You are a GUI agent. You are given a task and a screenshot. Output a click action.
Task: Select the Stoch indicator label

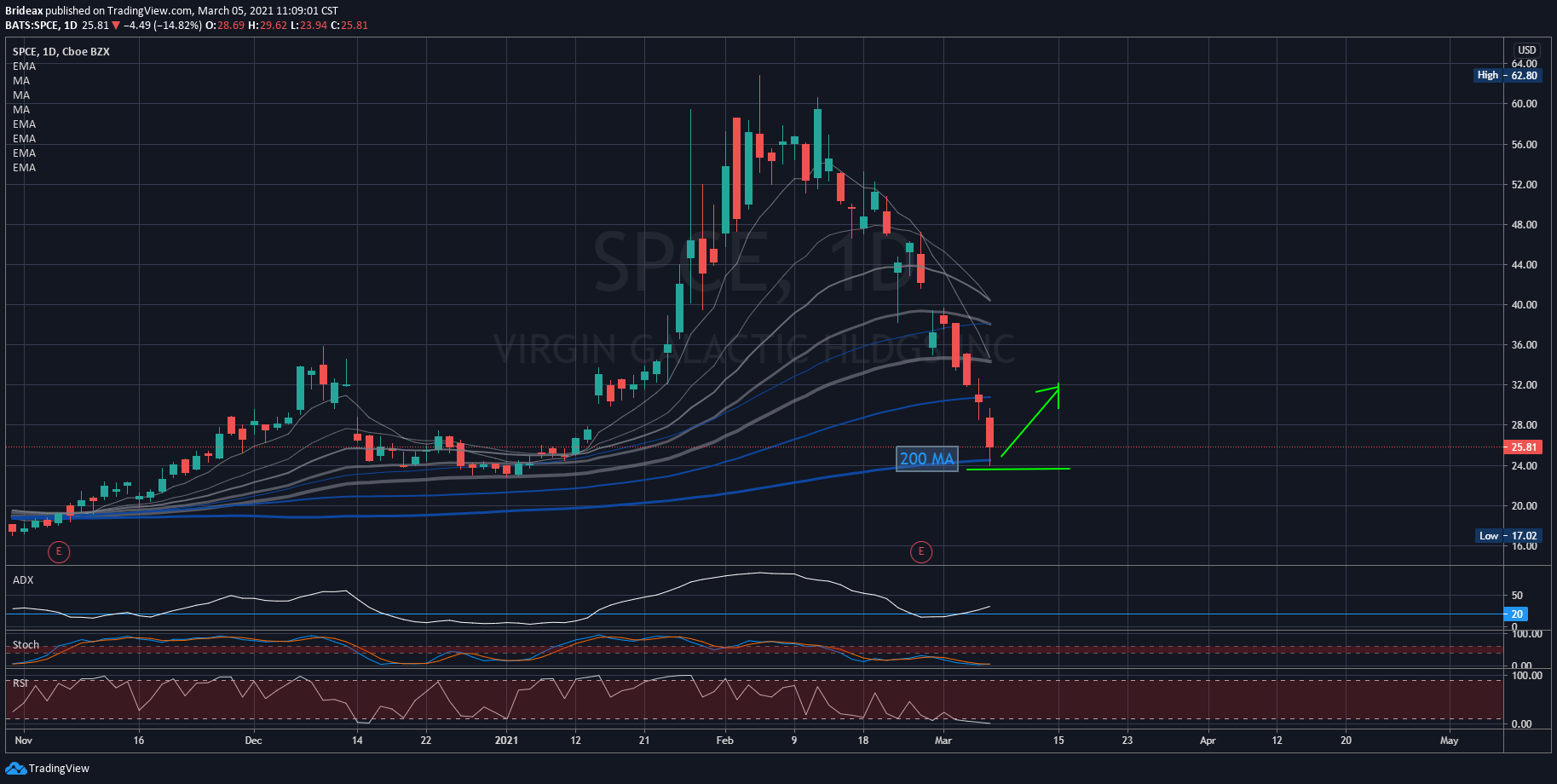[26, 645]
